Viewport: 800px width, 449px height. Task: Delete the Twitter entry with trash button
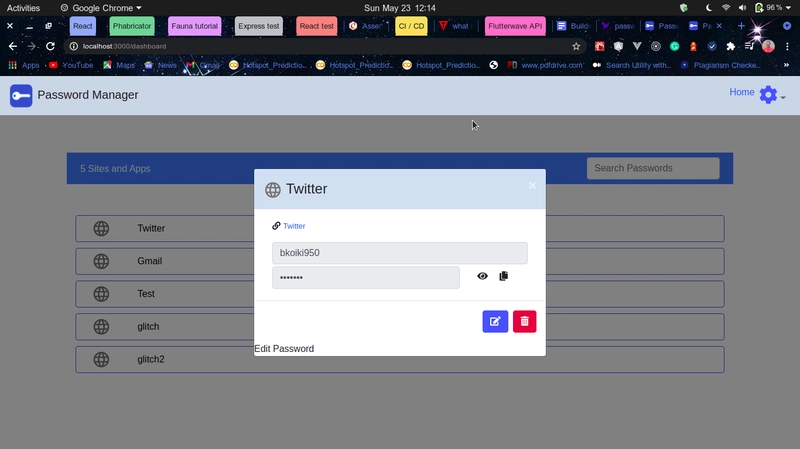click(x=524, y=321)
